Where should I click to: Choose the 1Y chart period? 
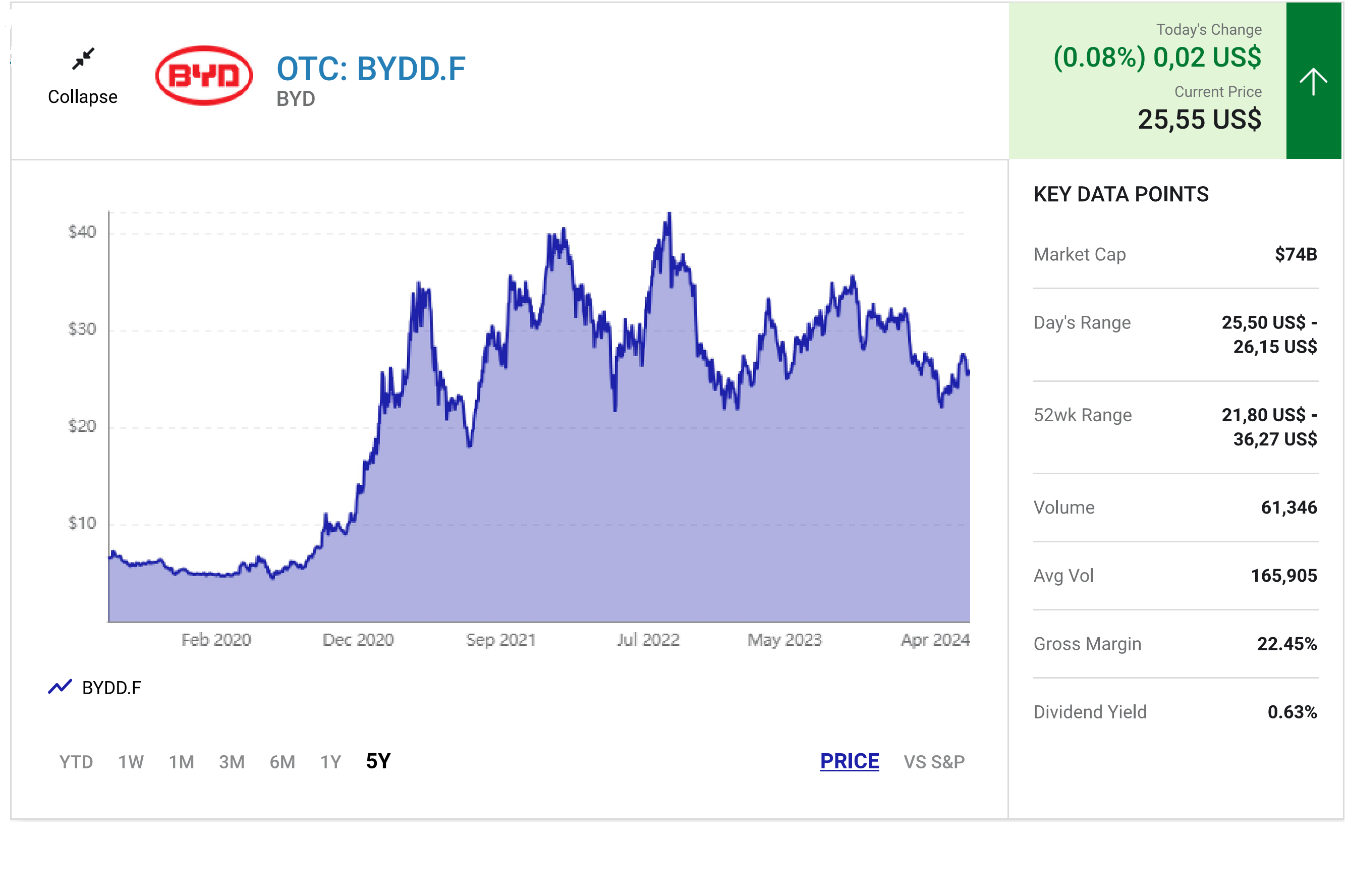tap(330, 762)
